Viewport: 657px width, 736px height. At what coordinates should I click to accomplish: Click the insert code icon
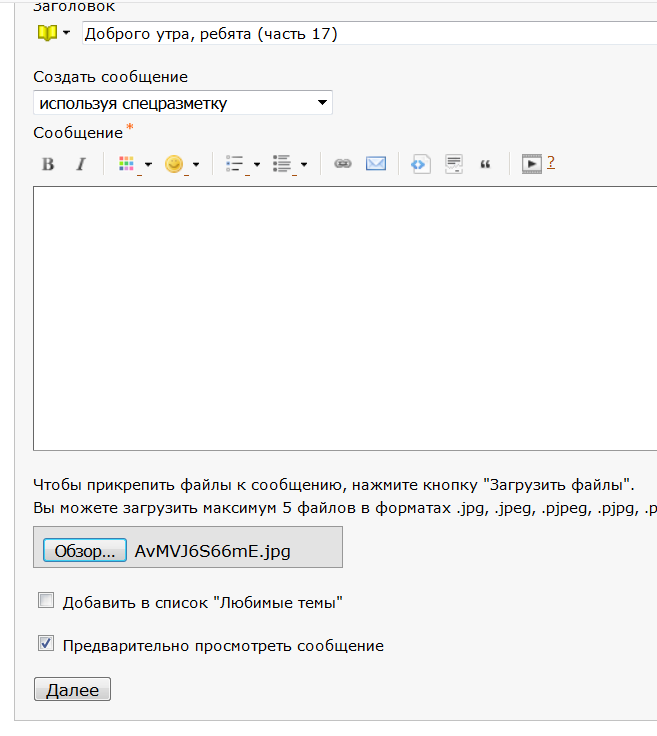pyautogui.click(x=421, y=164)
